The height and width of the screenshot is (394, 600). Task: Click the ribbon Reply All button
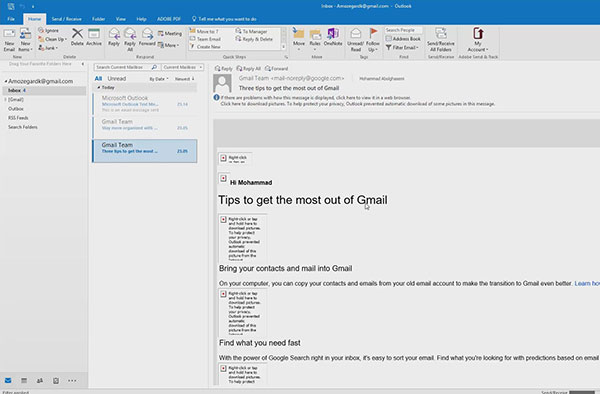tap(130, 40)
